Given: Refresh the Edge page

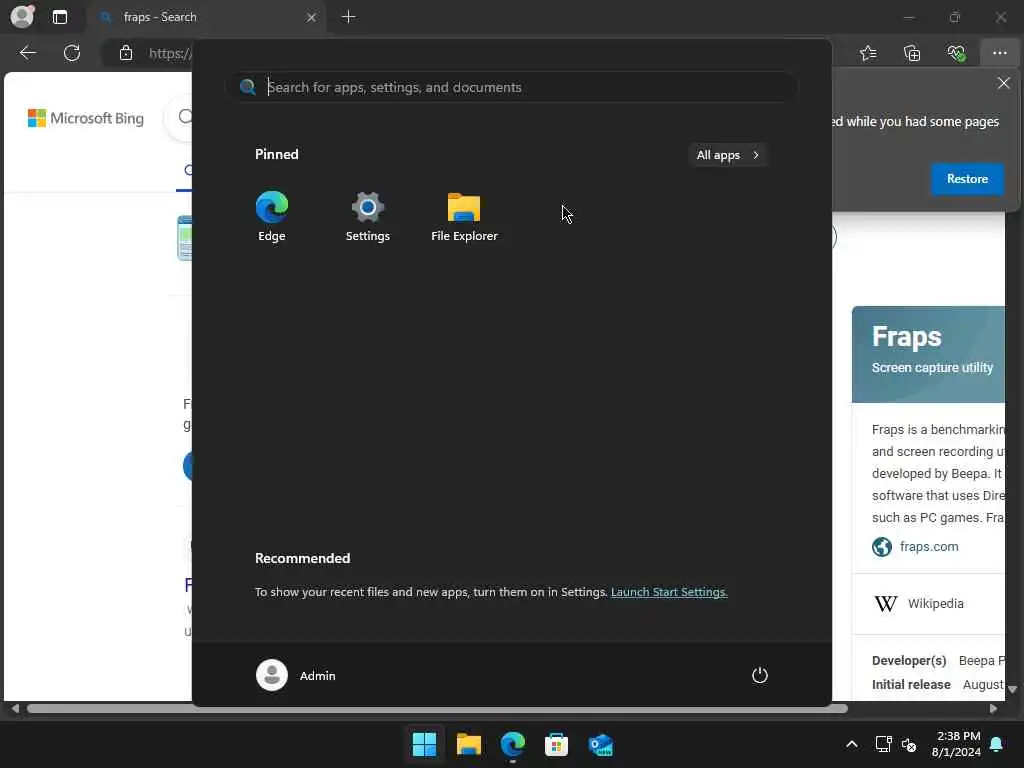Looking at the screenshot, I should (72, 53).
